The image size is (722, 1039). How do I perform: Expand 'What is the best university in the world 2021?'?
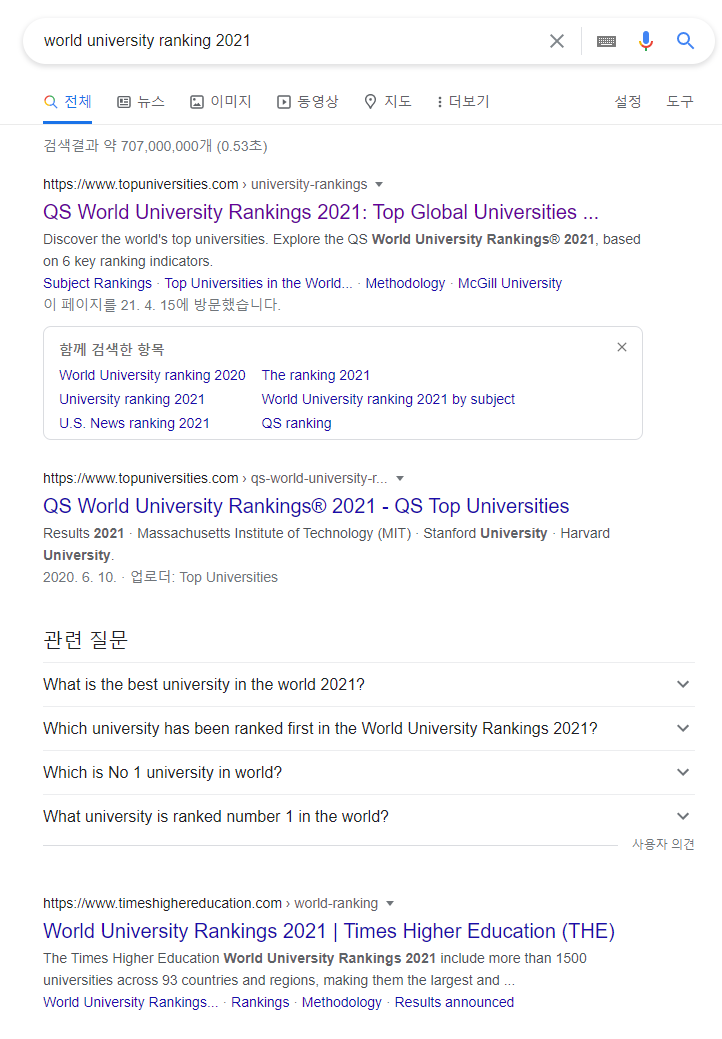coord(369,684)
